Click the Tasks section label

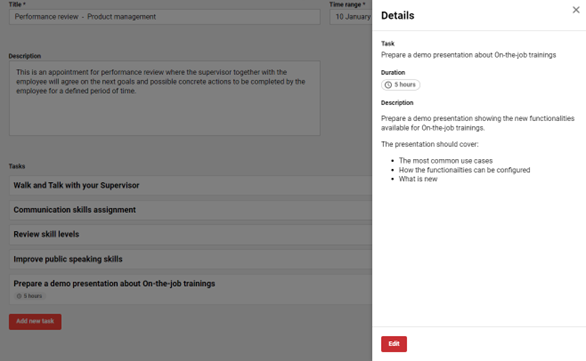tap(17, 166)
